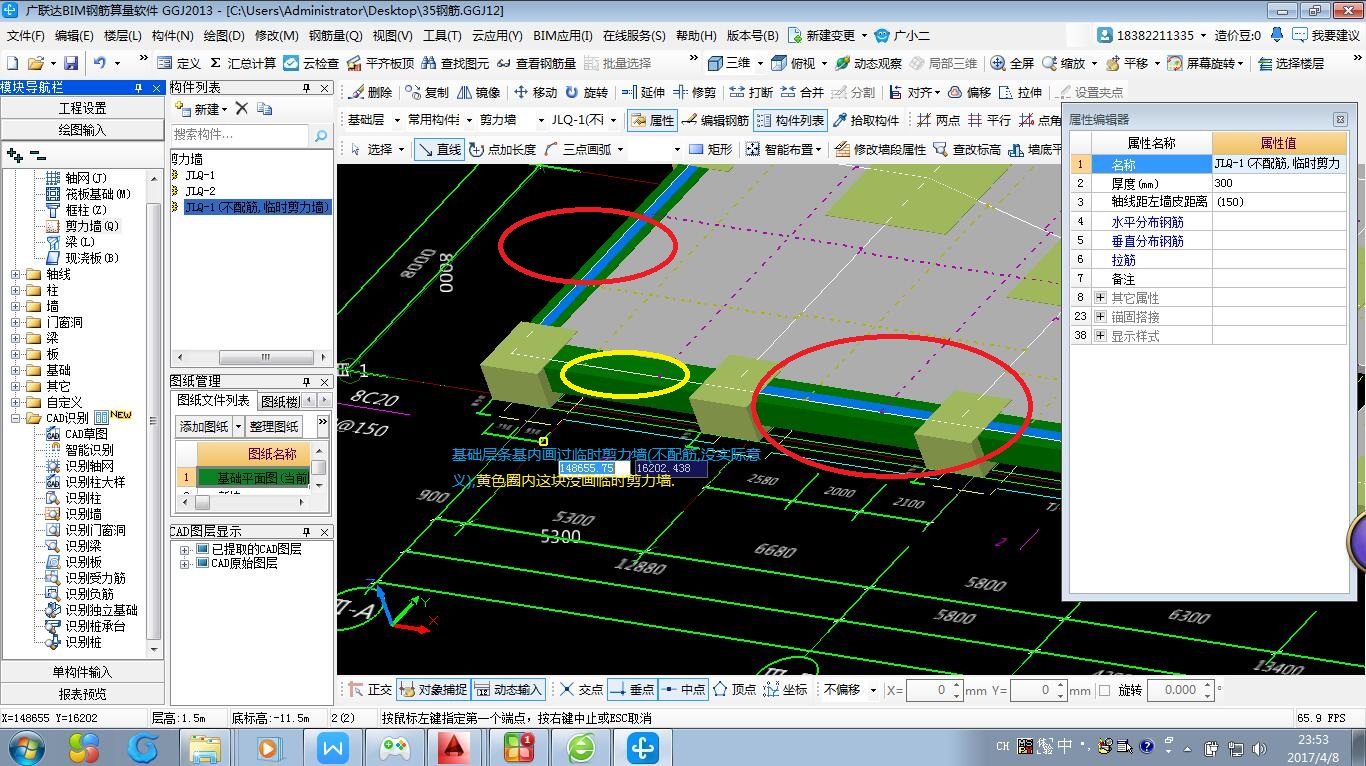Select the 矩形 rectangle drawing tool

711,149
